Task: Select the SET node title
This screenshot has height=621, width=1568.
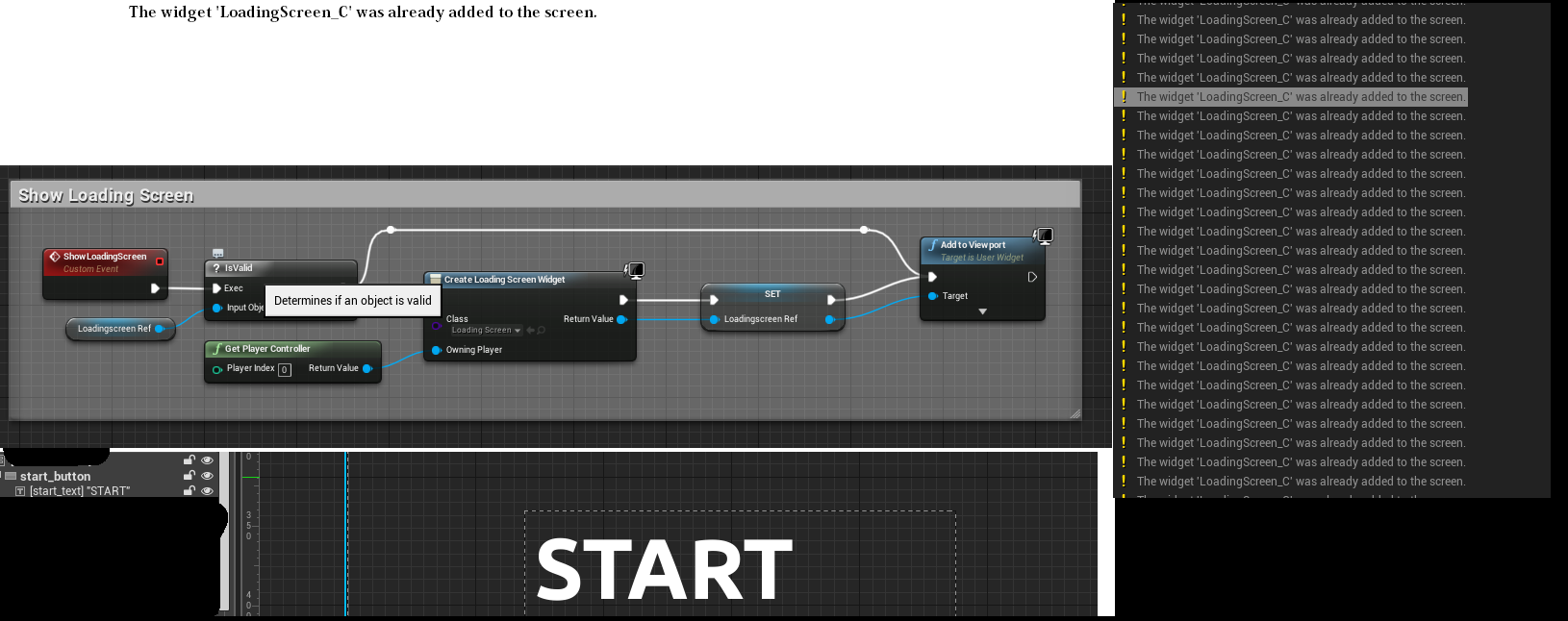Action: click(772, 294)
